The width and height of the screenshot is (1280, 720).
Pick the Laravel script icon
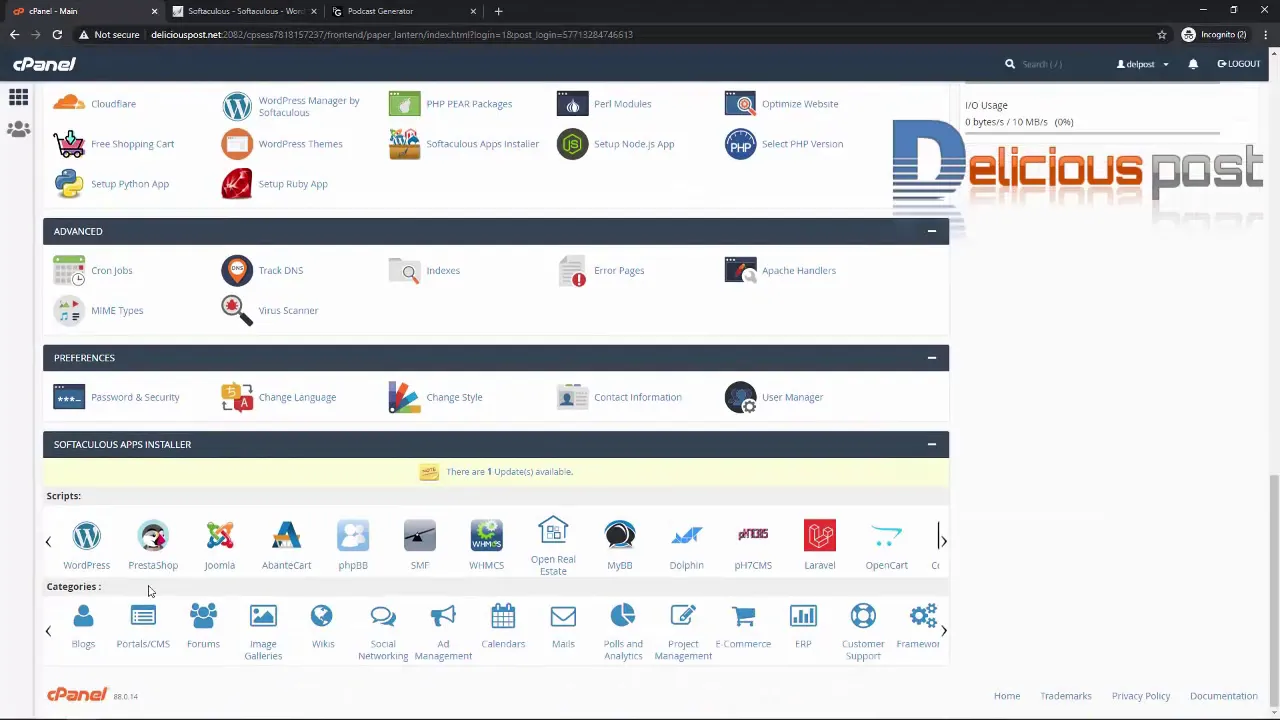click(820, 536)
